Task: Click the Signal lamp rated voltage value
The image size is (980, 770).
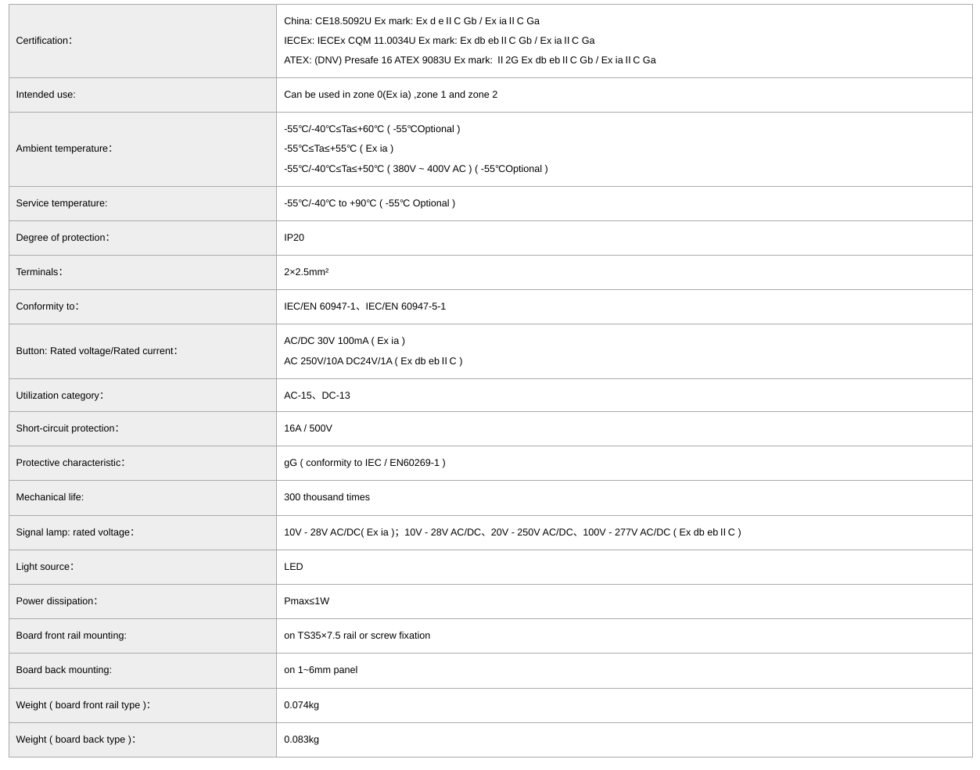Action: pyautogui.click(x=512, y=531)
